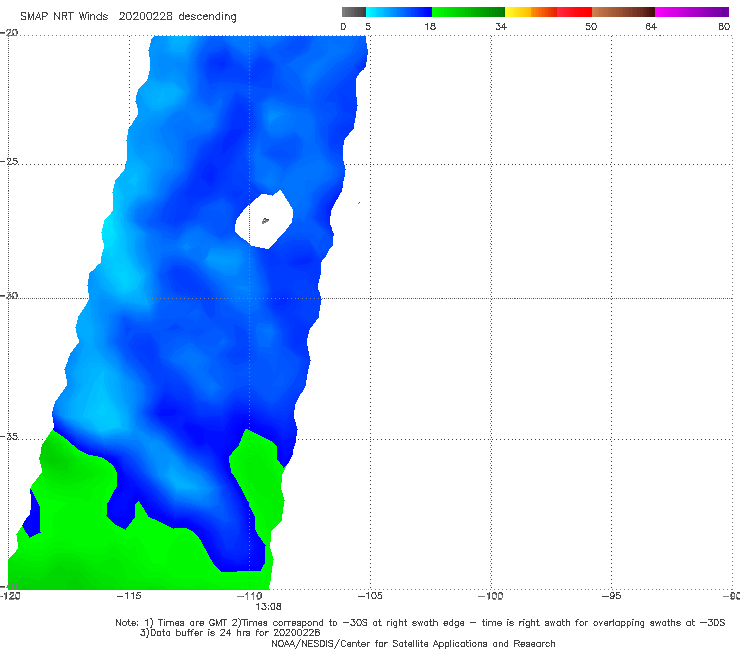
Task: Select the green 18-34 colorbar segment
Action: pos(468,12)
